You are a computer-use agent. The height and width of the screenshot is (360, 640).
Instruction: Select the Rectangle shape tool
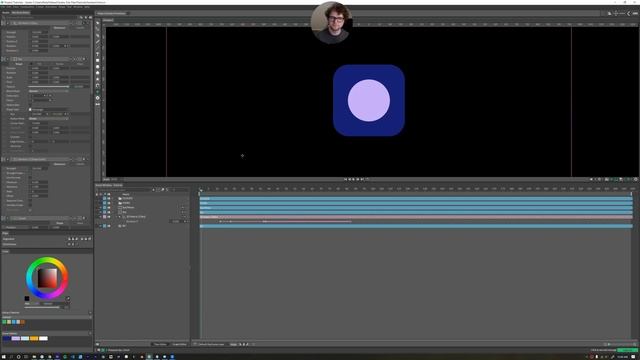click(x=98, y=60)
